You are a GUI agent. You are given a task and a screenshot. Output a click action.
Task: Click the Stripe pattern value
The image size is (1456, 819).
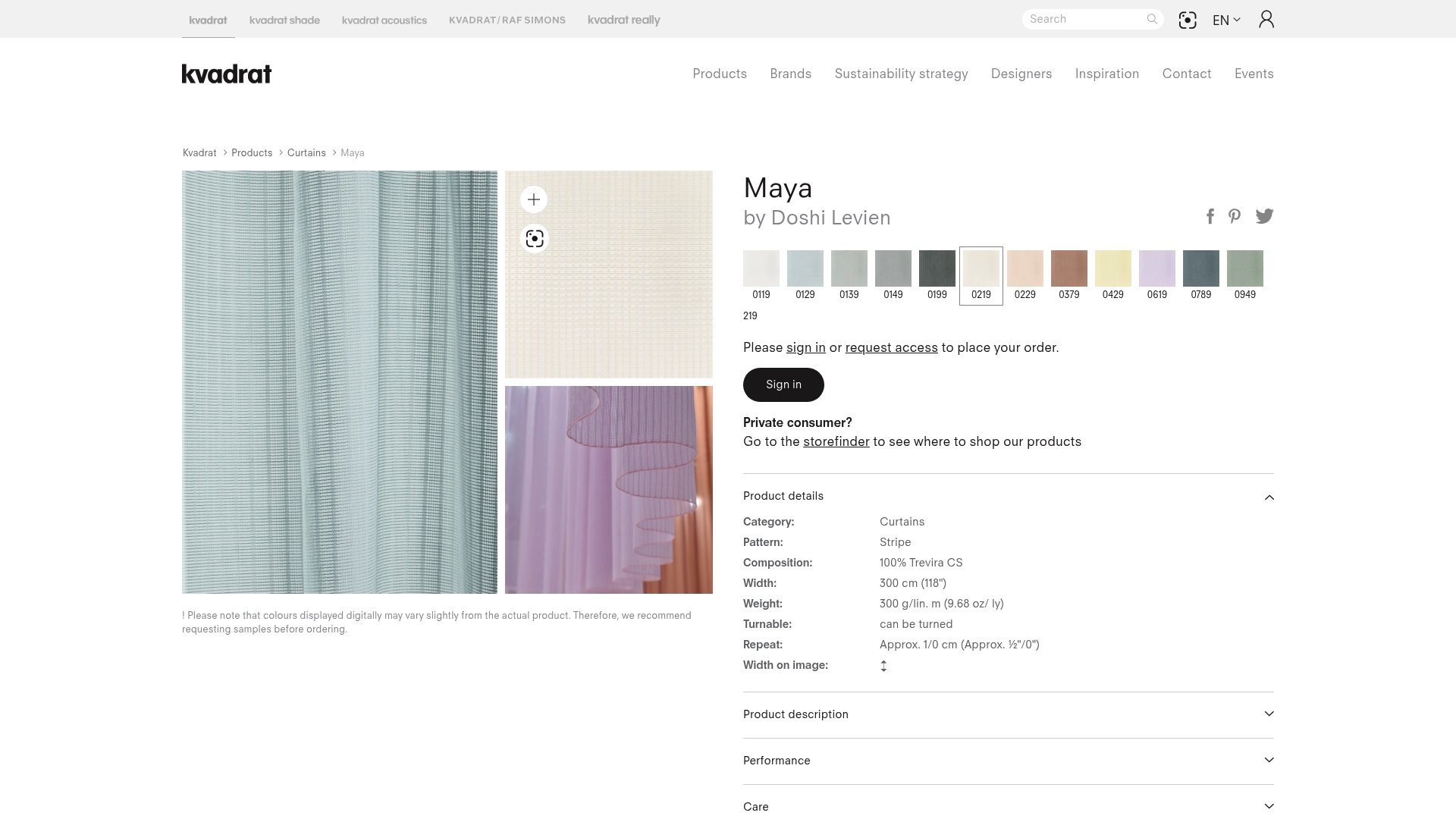click(x=895, y=542)
